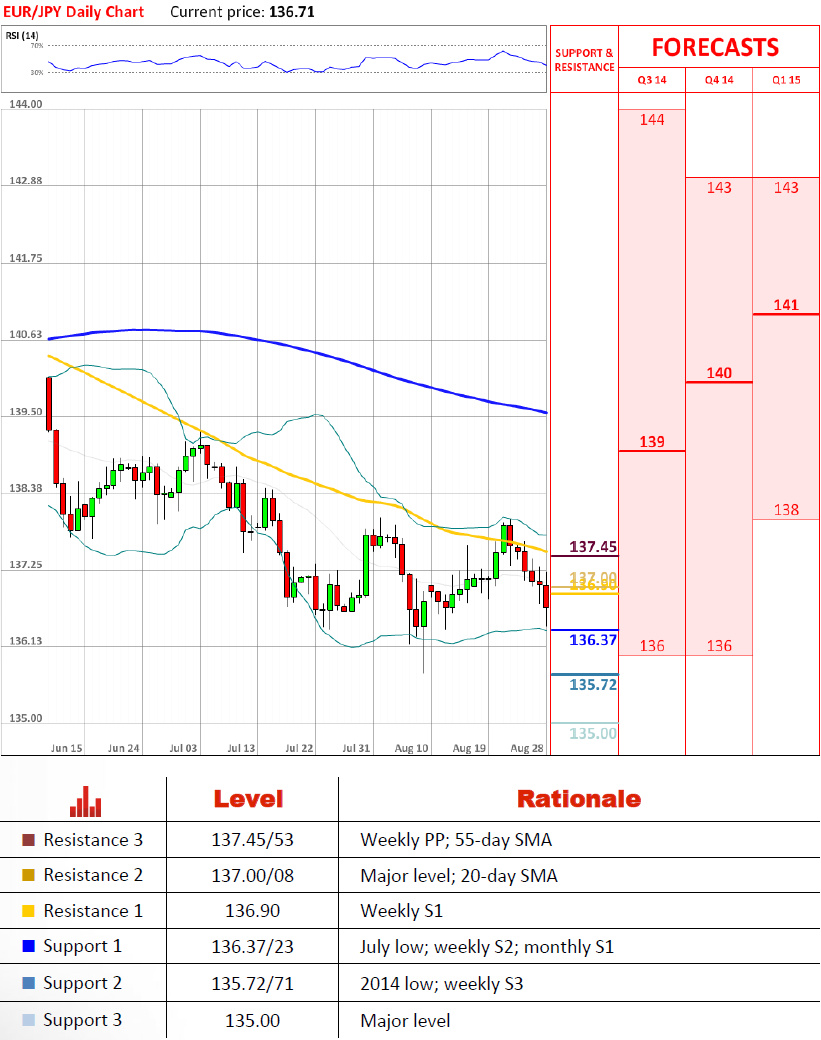
Task: Click the 141.75 price axis label
Action: tap(25, 258)
